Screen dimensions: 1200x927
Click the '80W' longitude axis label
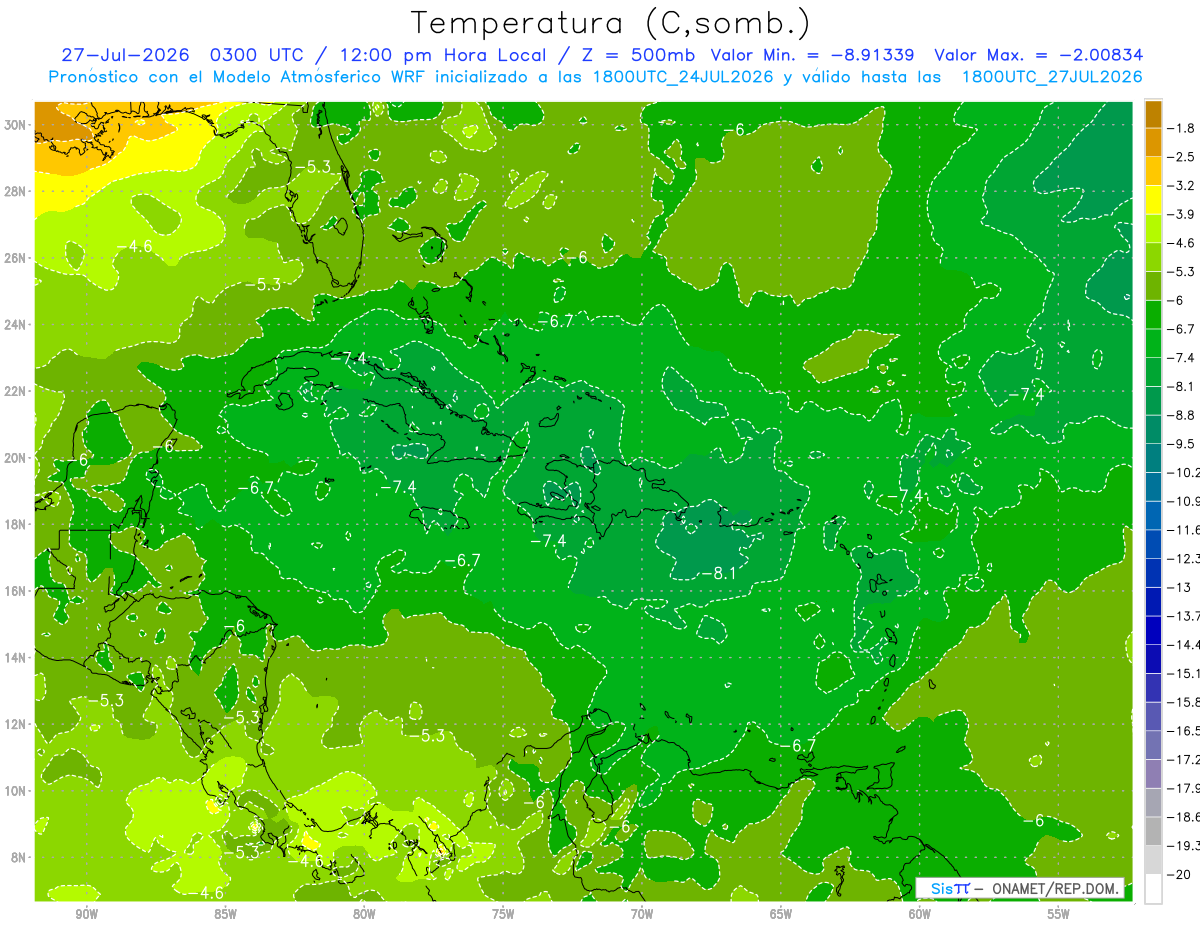tap(364, 914)
